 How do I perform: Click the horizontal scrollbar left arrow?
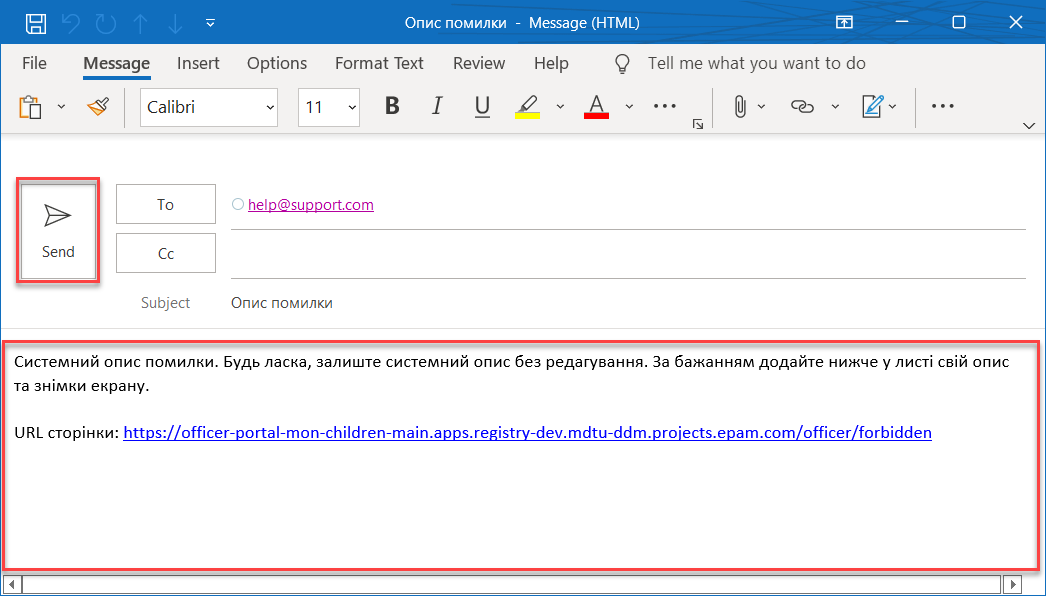pos(13,584)
